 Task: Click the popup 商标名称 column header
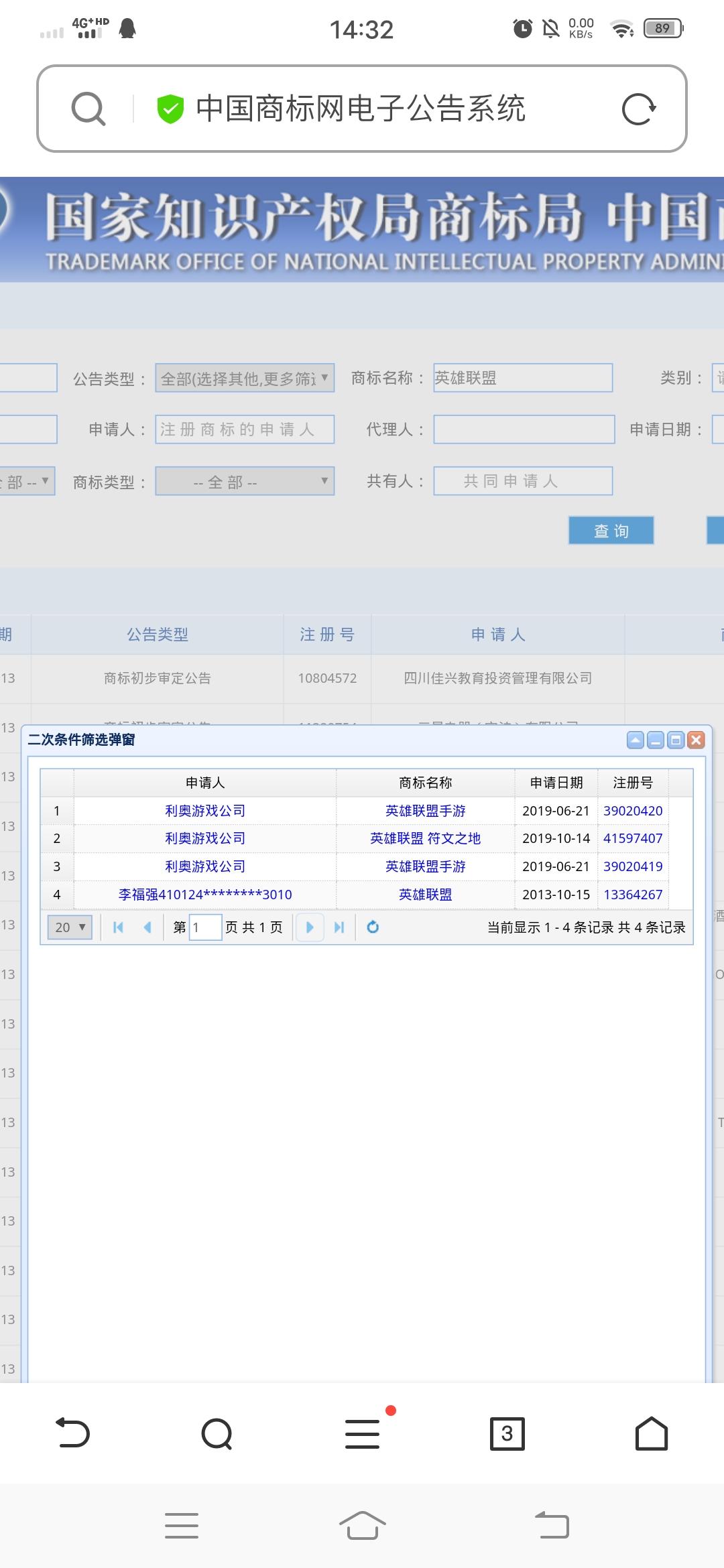pos(426,783)
